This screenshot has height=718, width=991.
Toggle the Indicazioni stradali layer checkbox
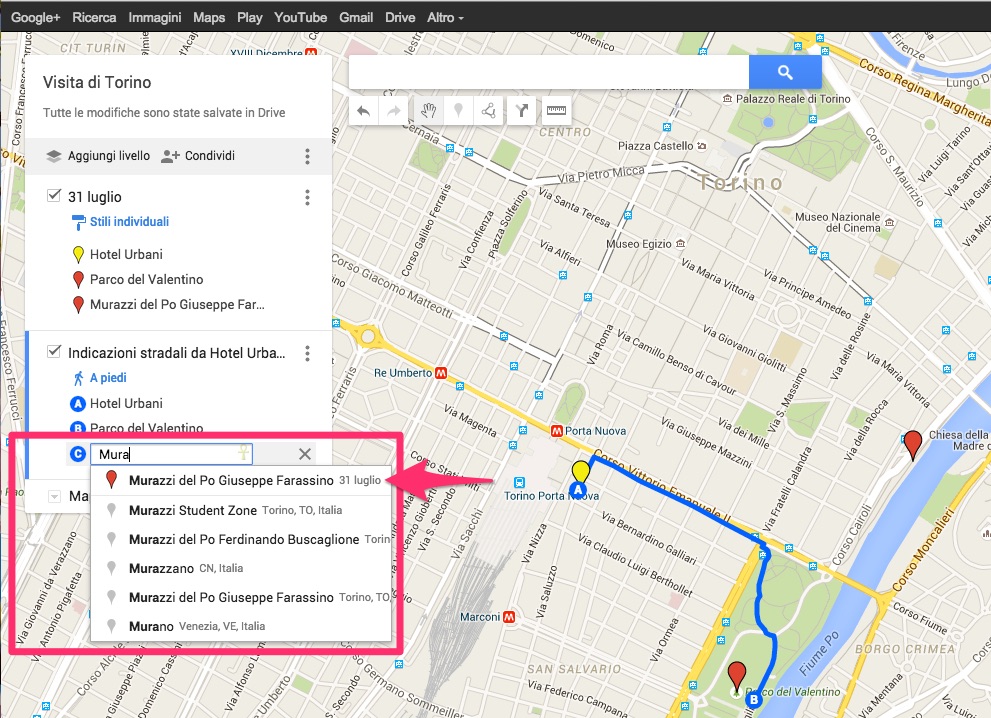54,352
